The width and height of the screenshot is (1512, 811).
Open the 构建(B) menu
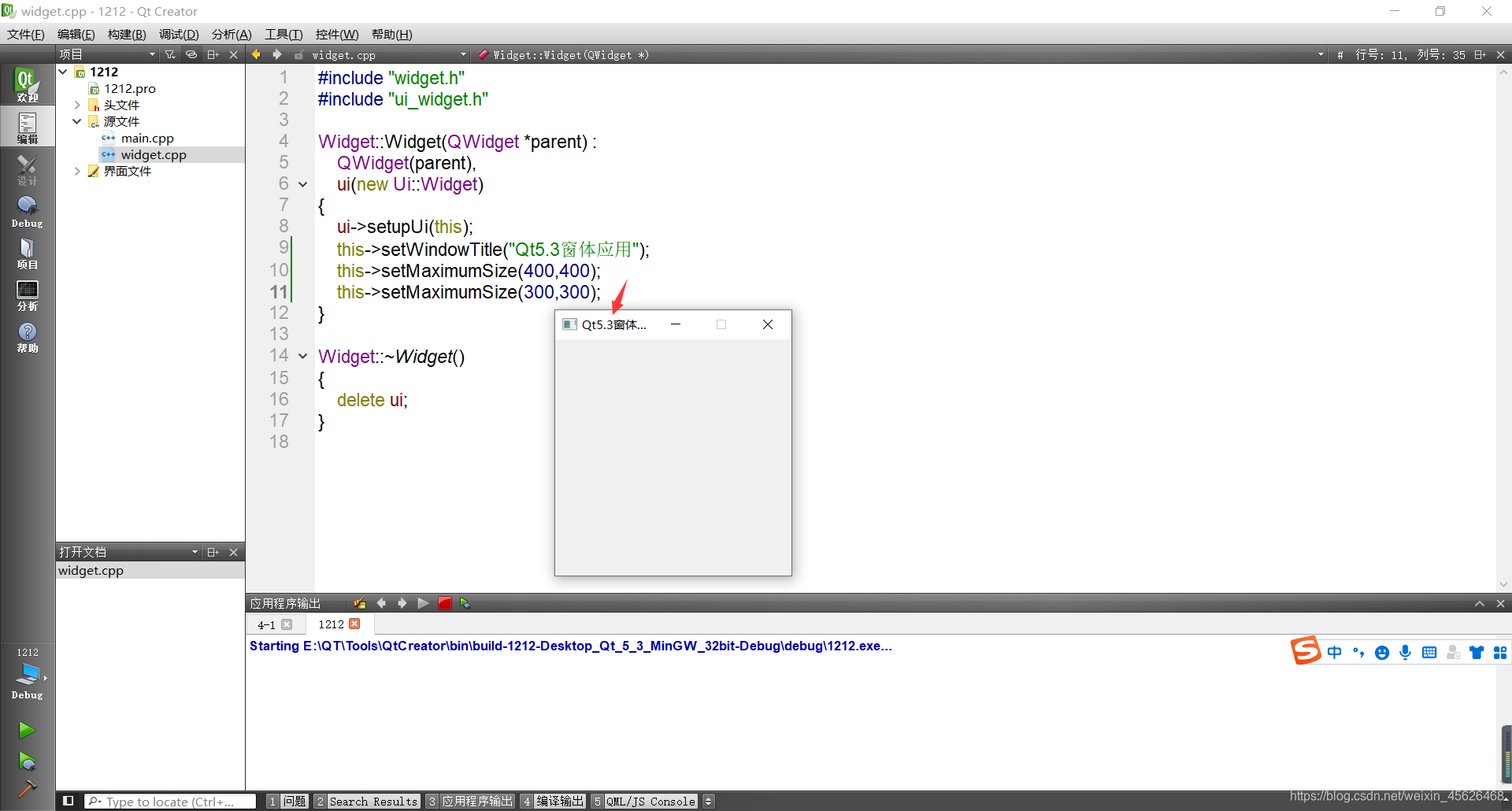(x=127, y=34)
